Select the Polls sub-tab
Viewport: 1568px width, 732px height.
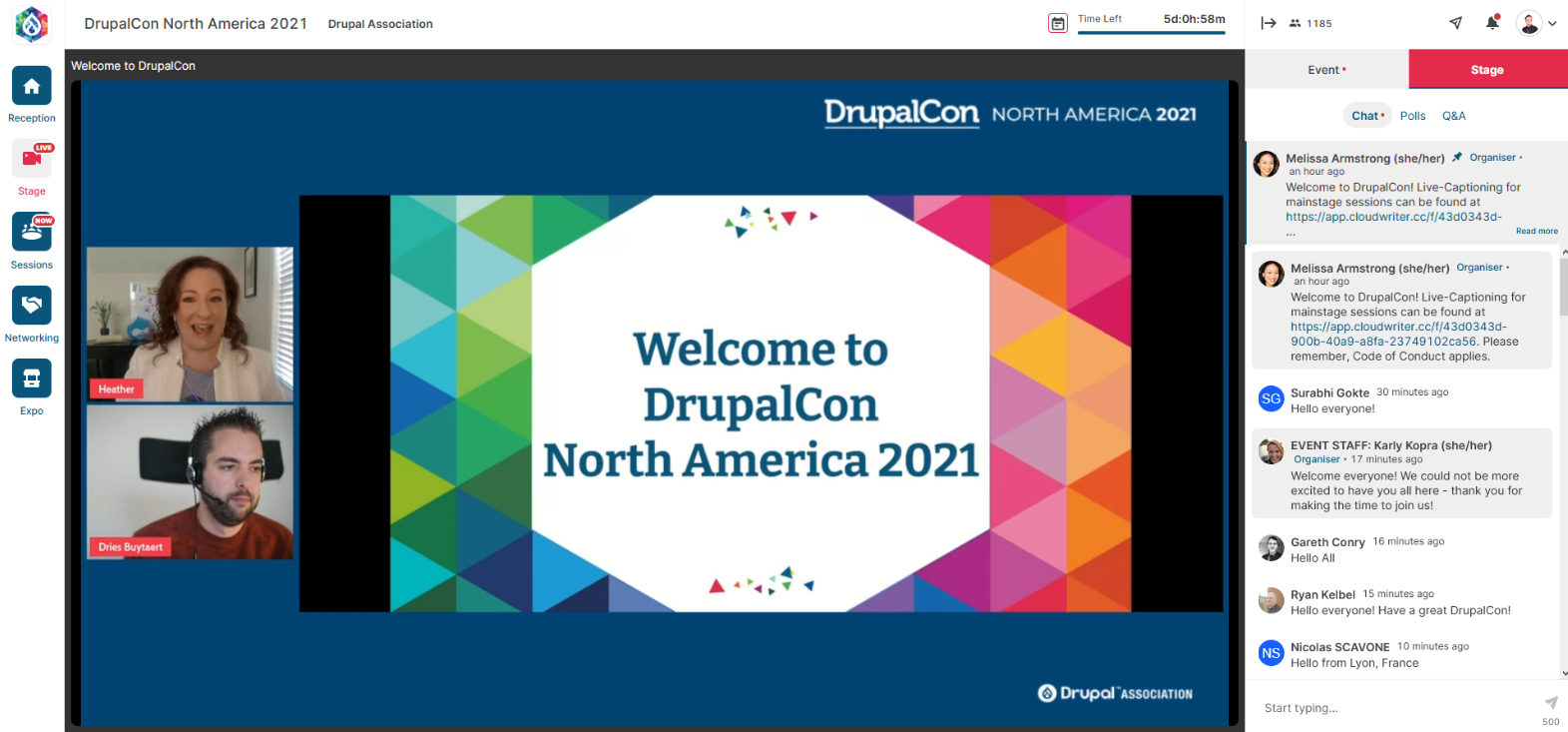pyautogui.click(x=1412, y=116)
